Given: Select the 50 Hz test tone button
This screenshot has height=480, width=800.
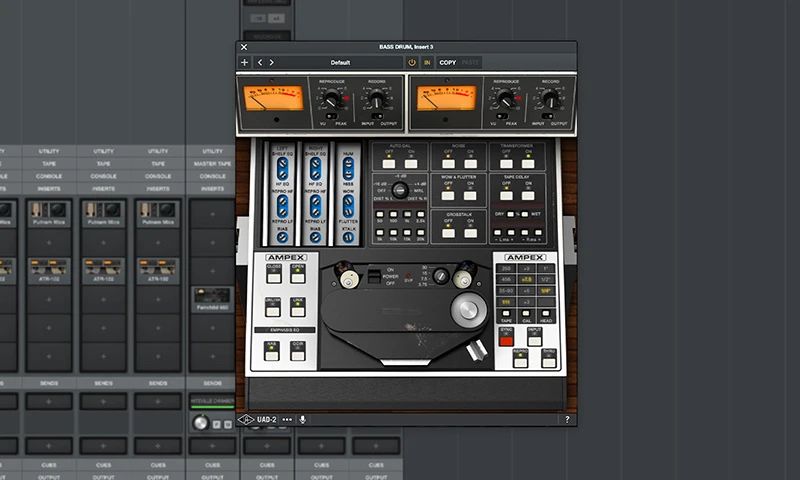Looking at the screenshot, I should click(380, 214).
